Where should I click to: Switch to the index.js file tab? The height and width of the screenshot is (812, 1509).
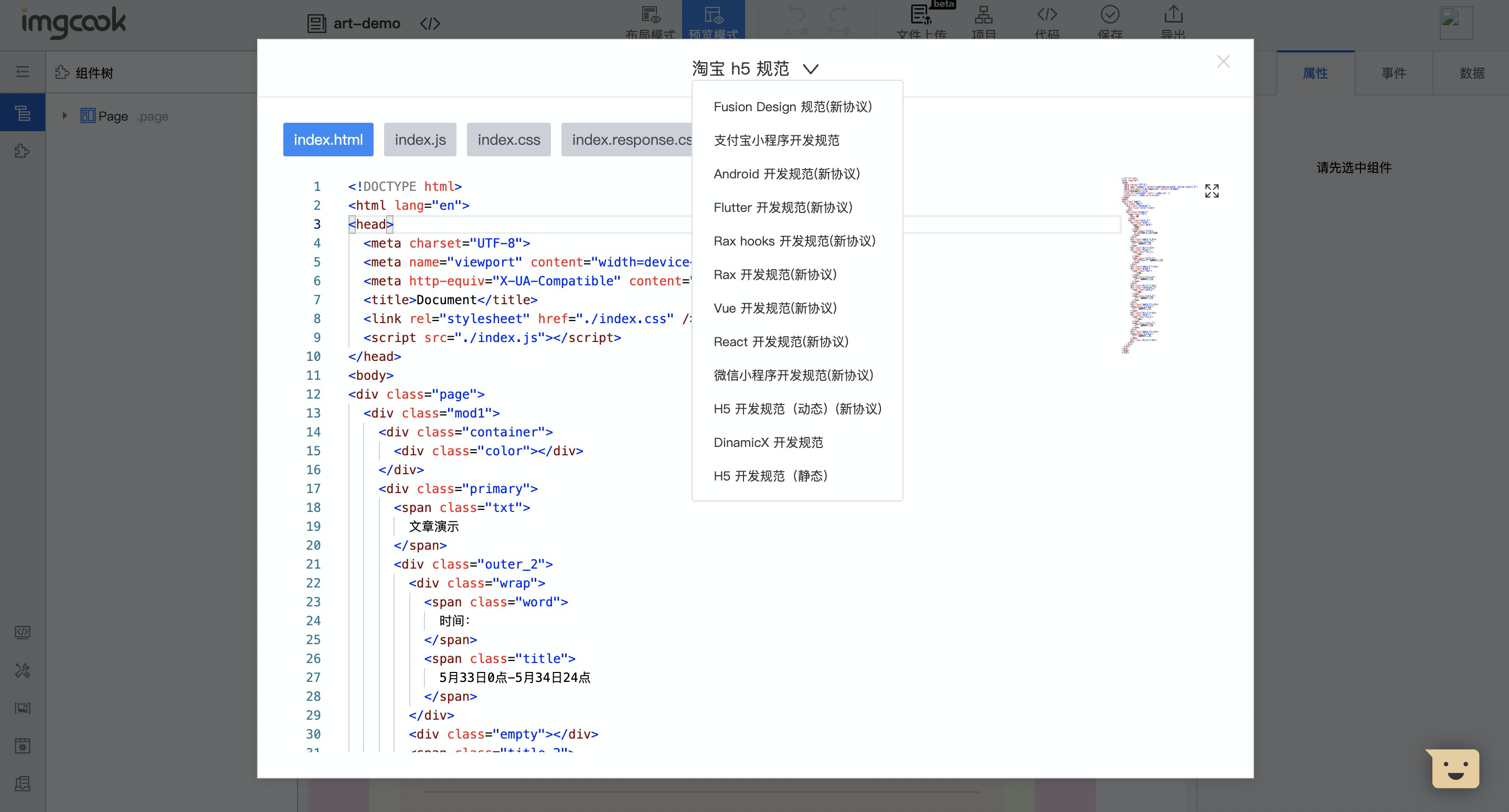tap(420, 140)
